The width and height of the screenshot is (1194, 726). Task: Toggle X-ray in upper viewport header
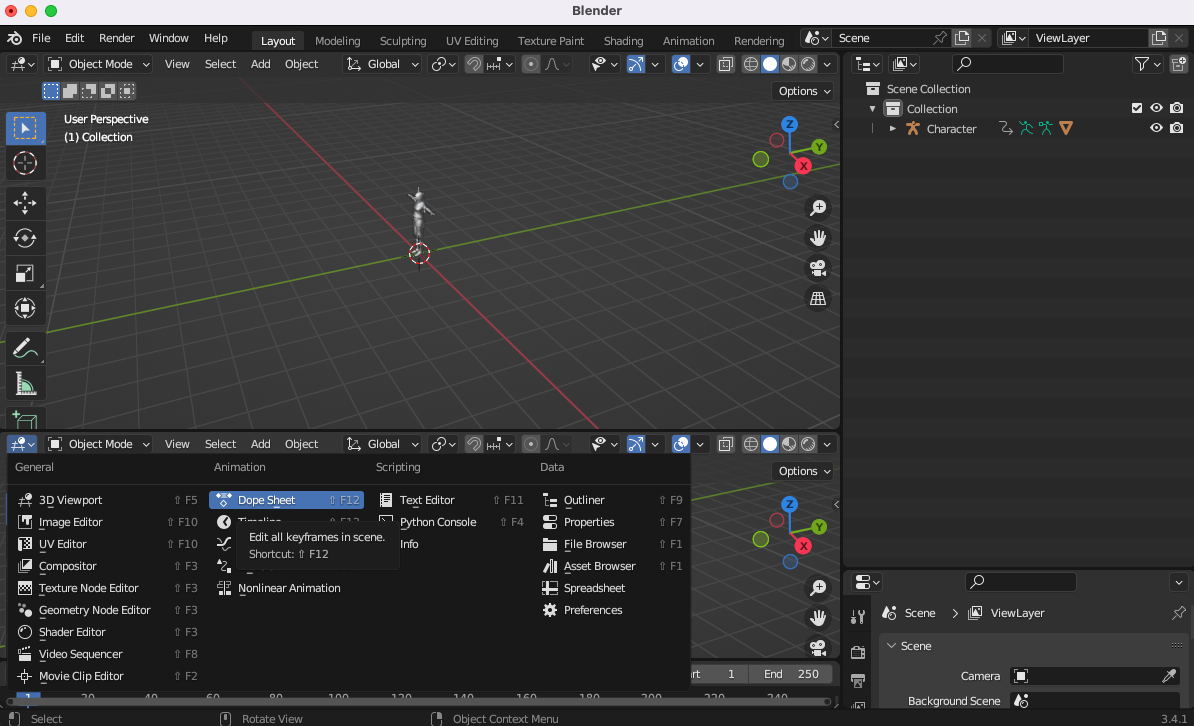tap(726, 64)
